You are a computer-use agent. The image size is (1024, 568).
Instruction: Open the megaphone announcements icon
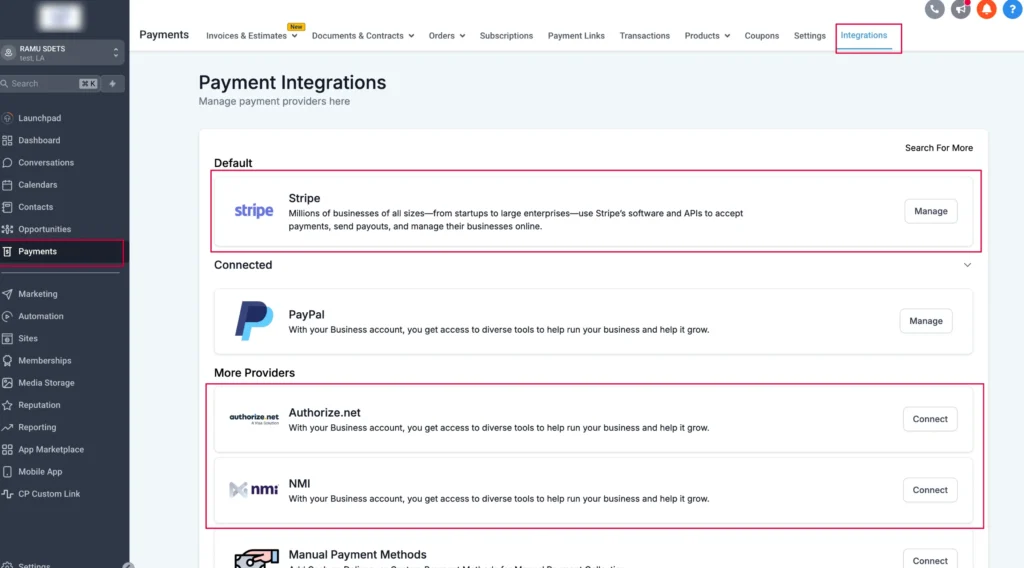(961, 9)
